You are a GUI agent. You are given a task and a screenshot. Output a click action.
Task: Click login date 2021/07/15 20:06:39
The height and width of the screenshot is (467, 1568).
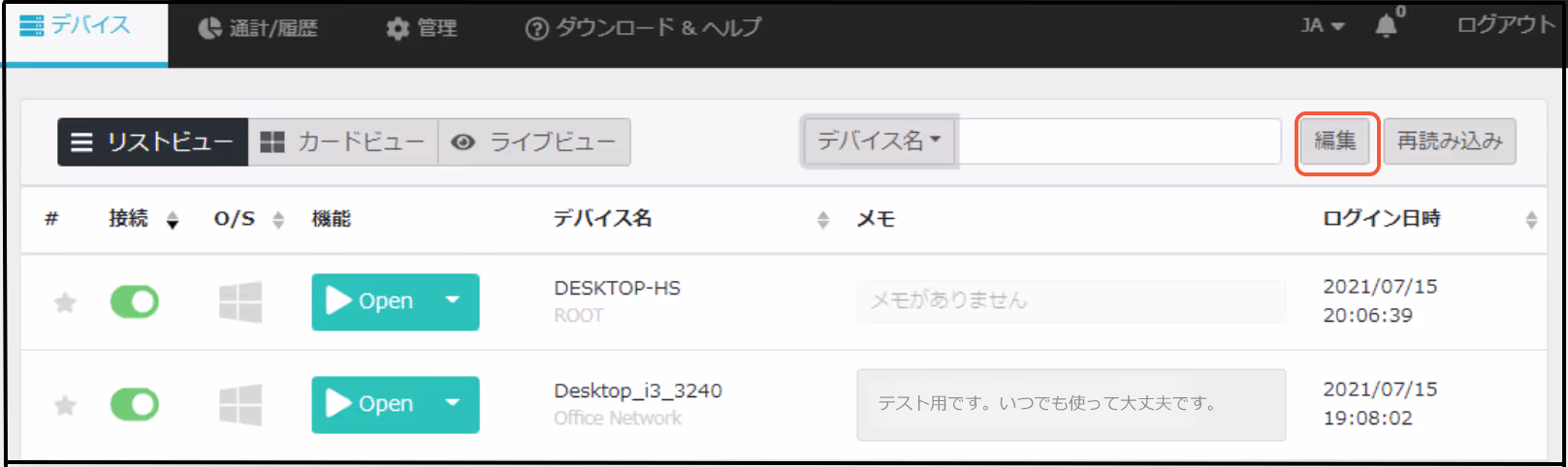[1380, 301]
